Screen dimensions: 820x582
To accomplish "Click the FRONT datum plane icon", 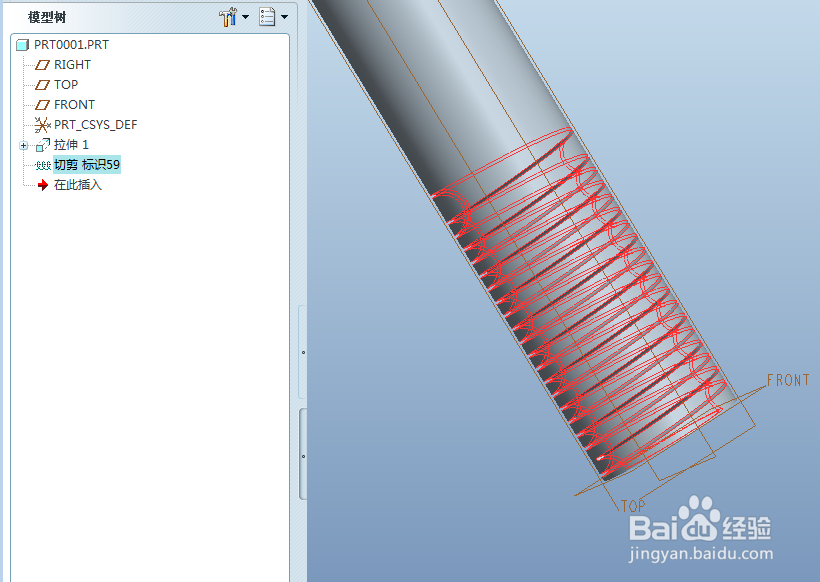I will 42,105.
